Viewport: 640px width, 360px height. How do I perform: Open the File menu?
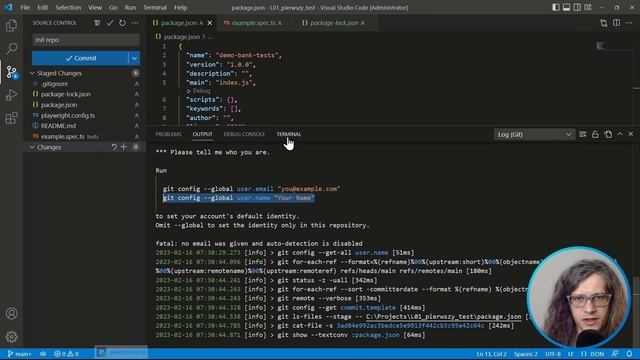tap(25, 7)
